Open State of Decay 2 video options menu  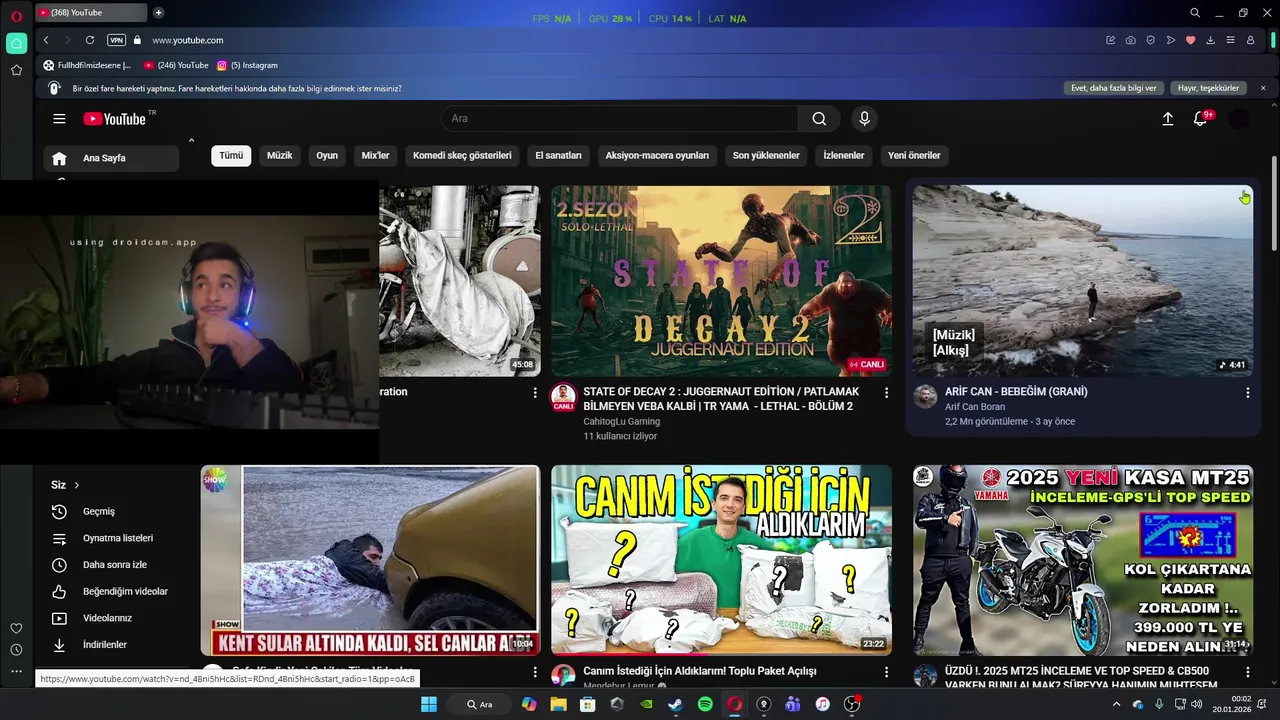[x=886, y=393]
